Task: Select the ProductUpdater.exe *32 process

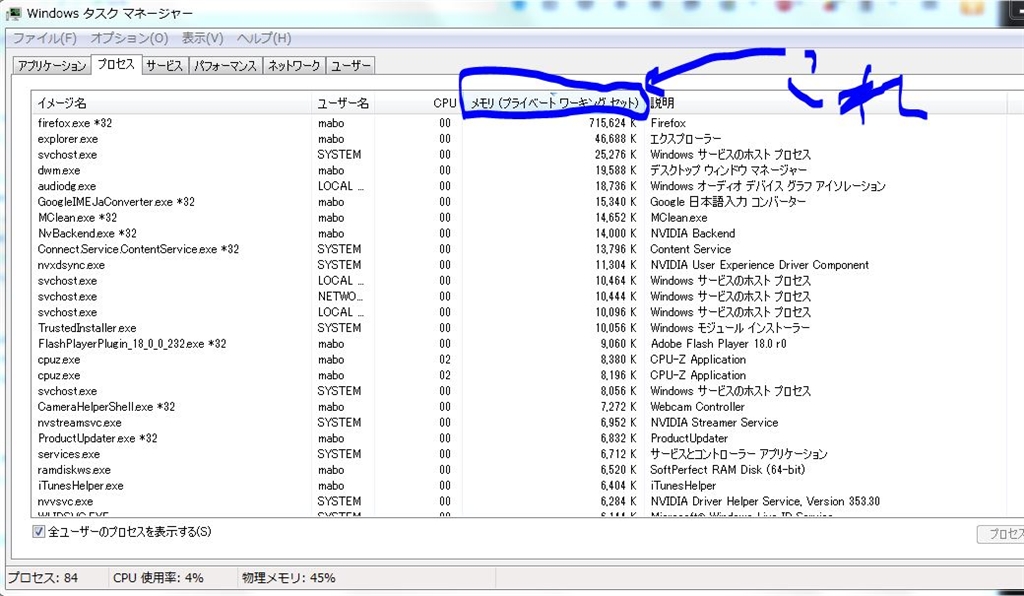Action: coord(519,438)
